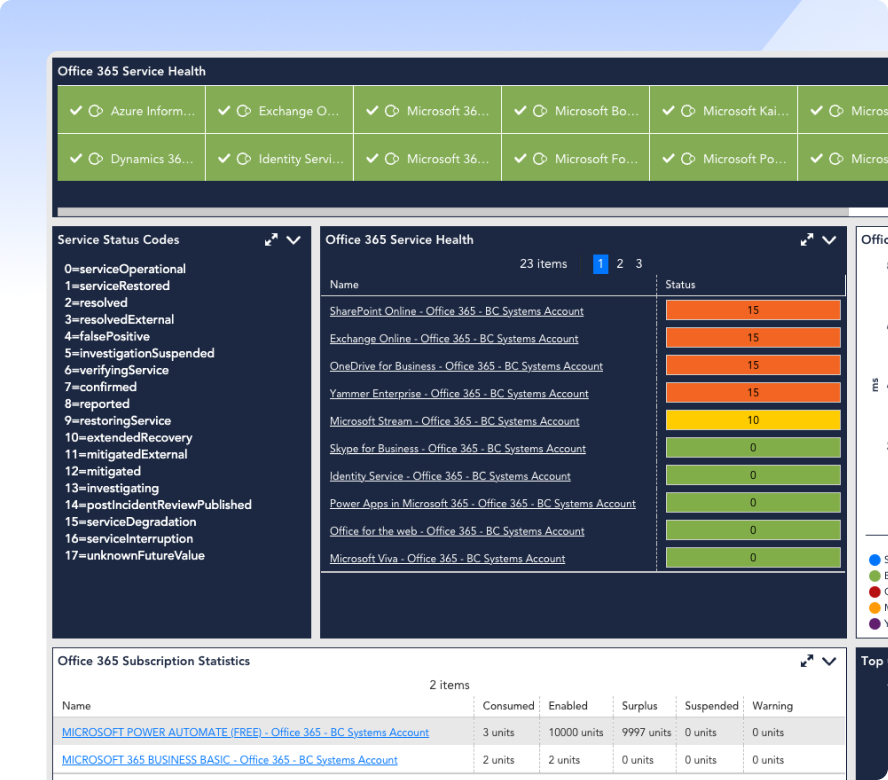
Task: Sort service health table by Status column
Action: pyautogui.click(x=680, y=284)
